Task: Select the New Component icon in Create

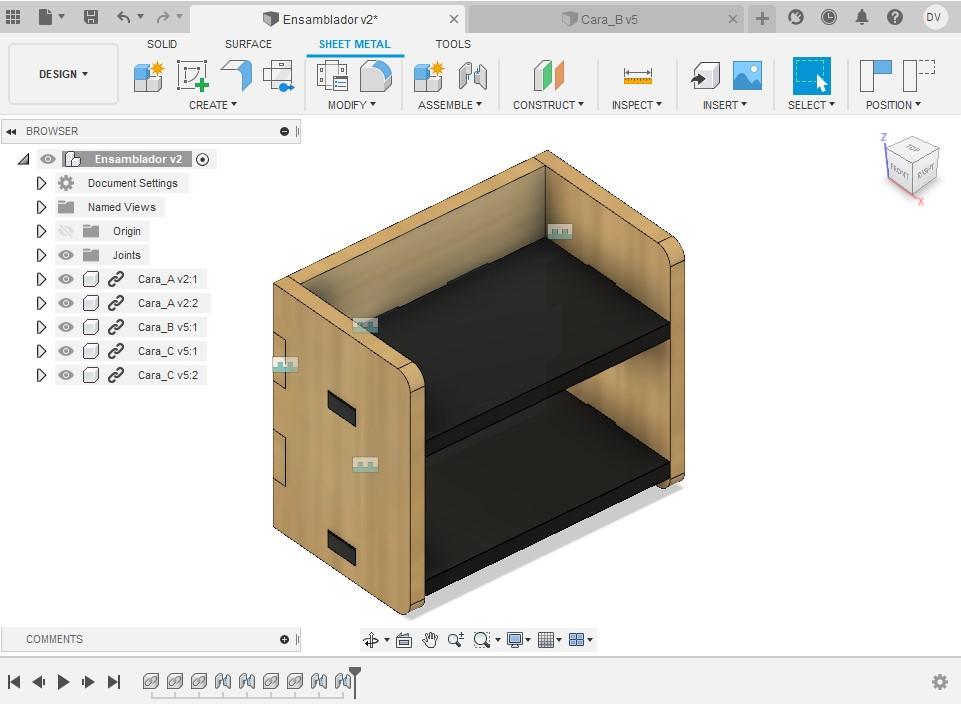Action: click(149, 76)
